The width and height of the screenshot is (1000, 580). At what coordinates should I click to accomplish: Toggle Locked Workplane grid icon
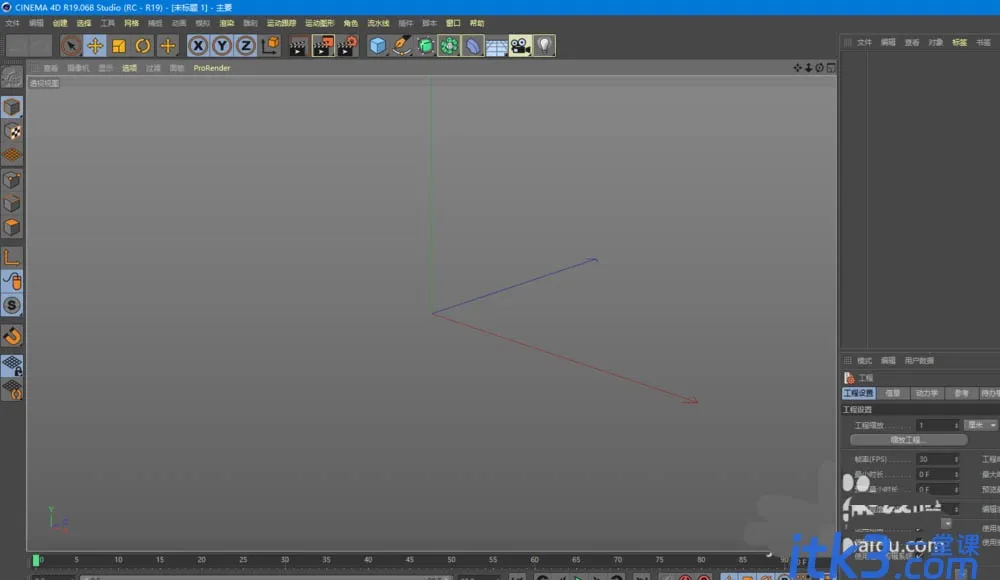pos(11,366)
